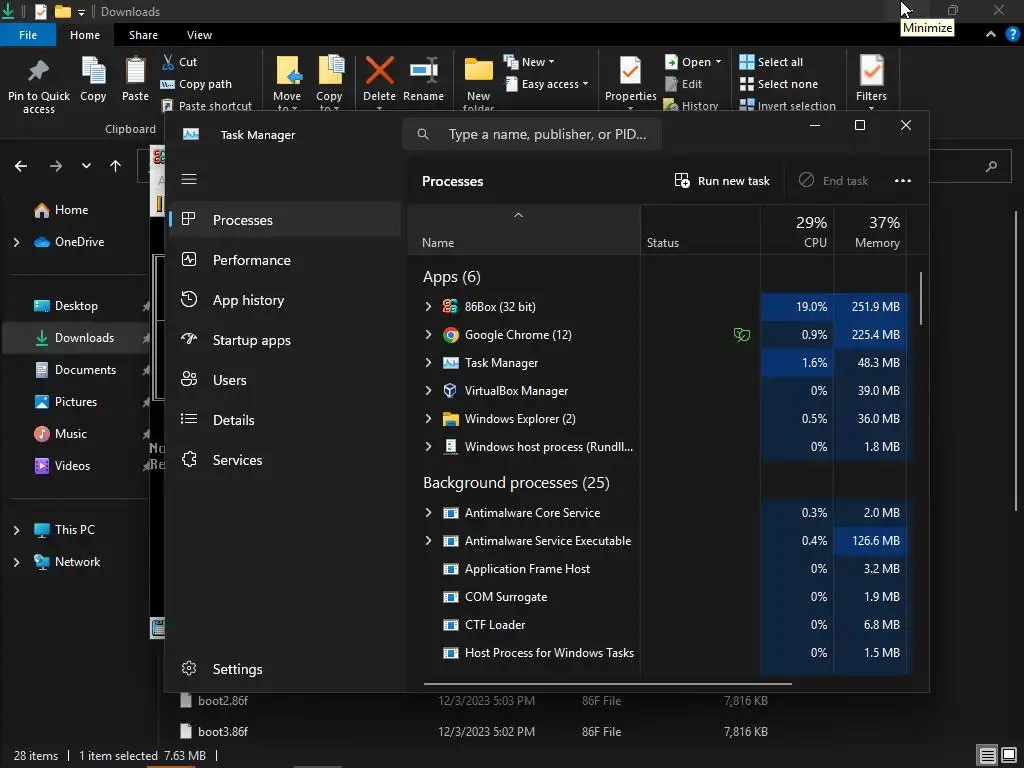Image resolution: width=1024 pixels, height=768 pixels.
Task: Open the Users page
Action: (285, 380)
